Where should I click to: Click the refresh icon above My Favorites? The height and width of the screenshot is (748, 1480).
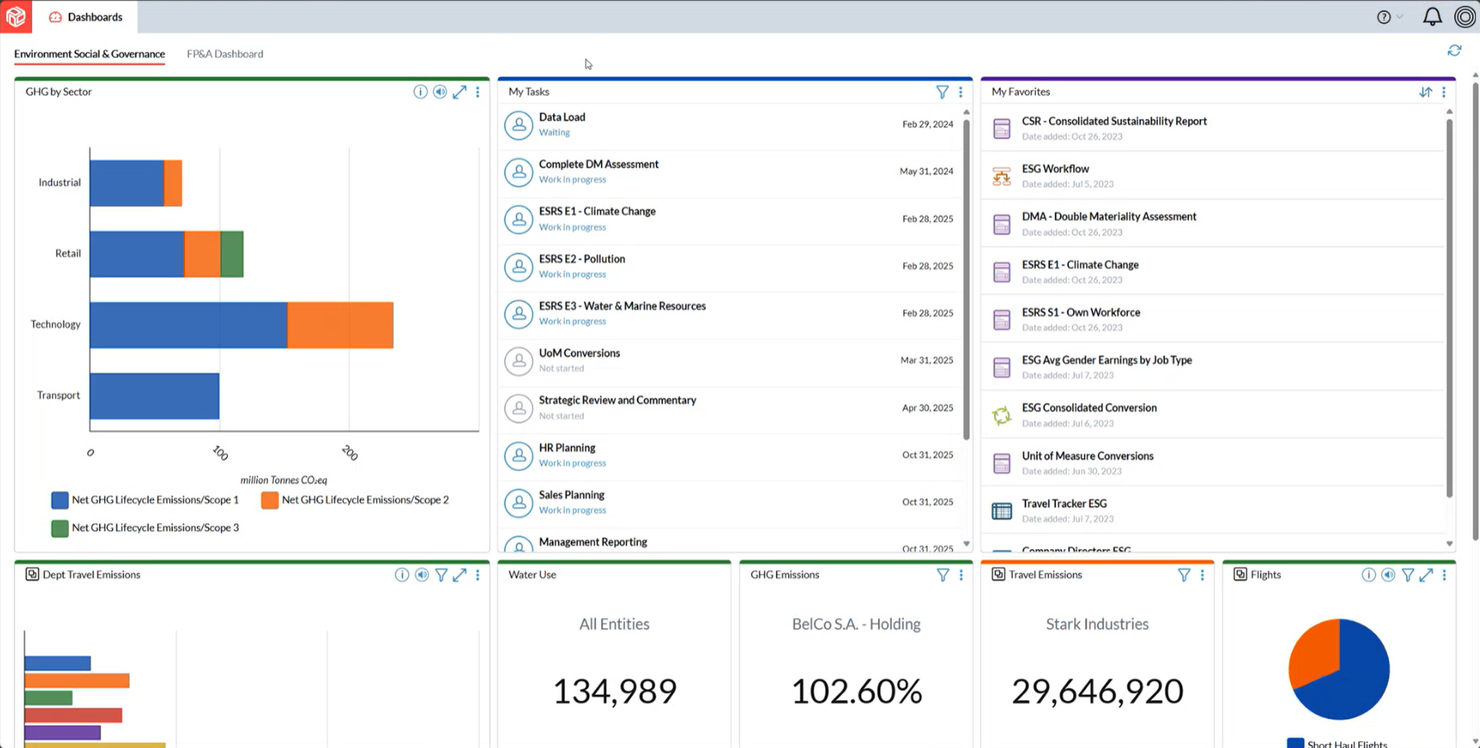[x=1455, y=49]
